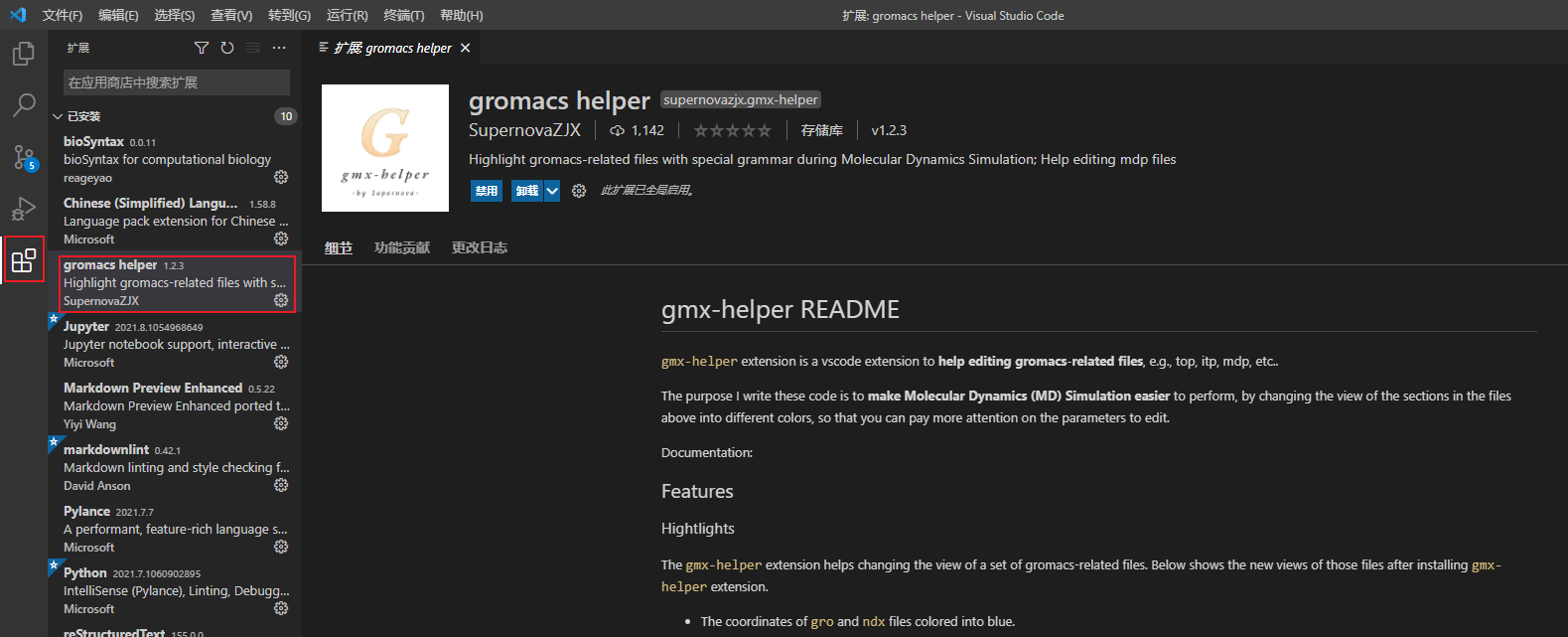
Task: Open the extensions panel more actions menu
Action: [x=279, y=48]
